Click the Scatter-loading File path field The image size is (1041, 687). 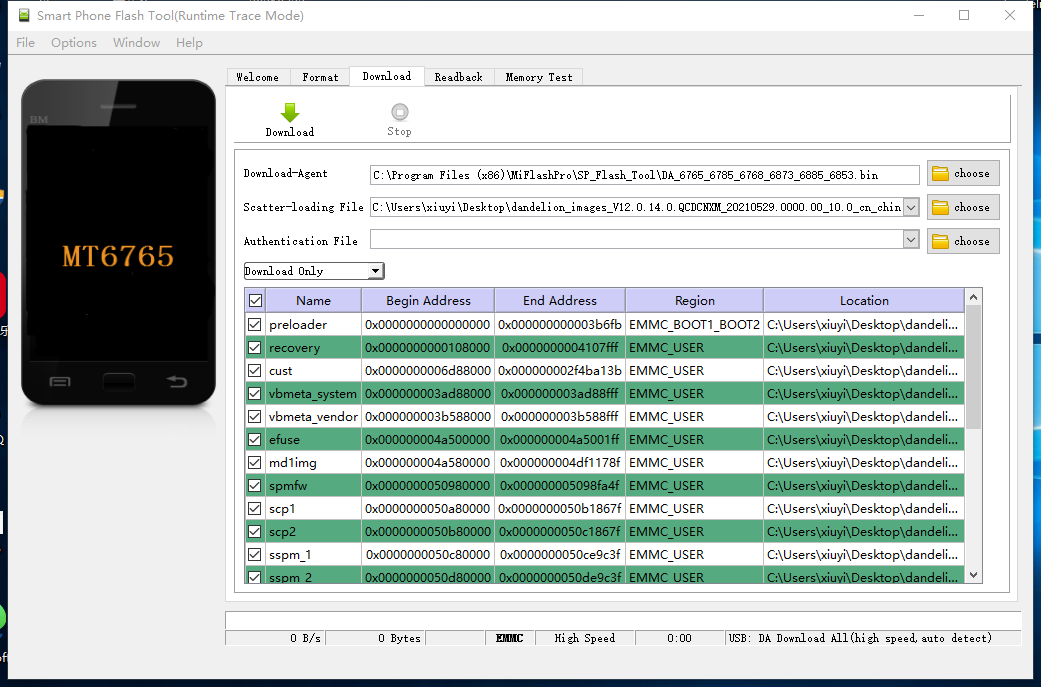coord(636,207)
